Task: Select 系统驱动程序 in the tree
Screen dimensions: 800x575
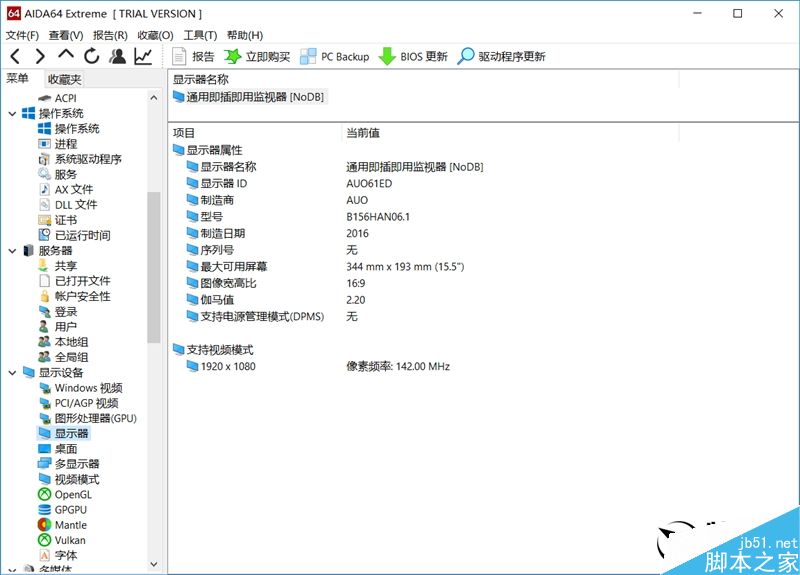Action: click(80, 159)
